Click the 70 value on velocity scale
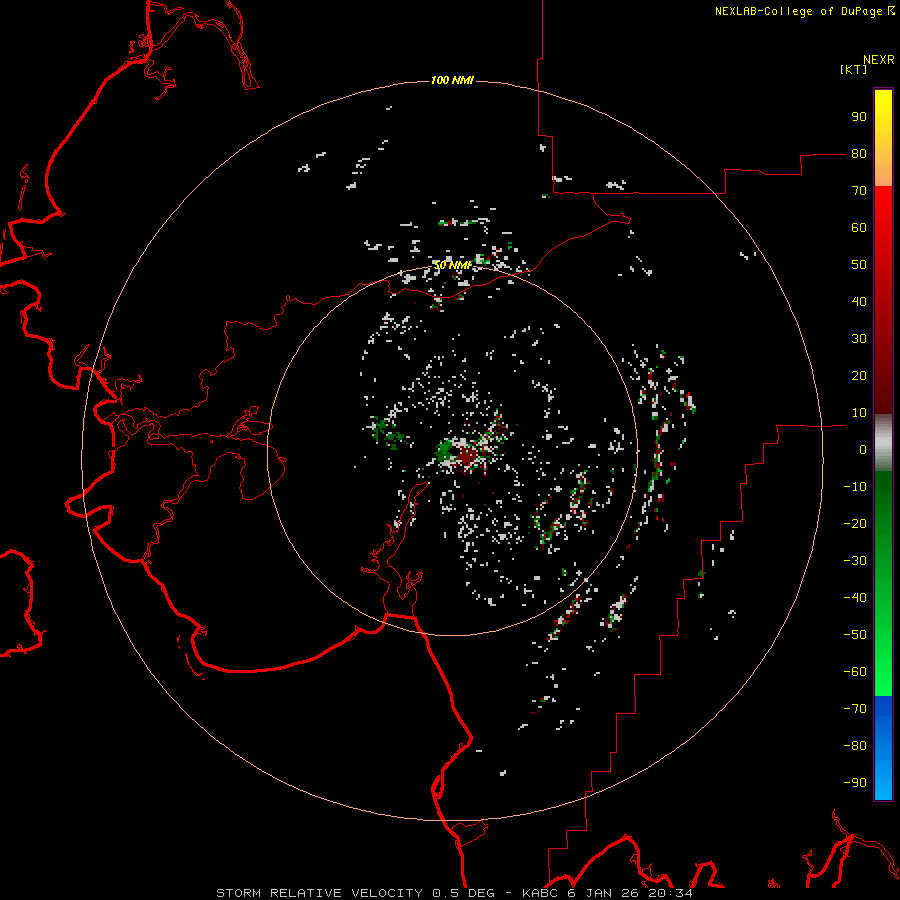 coord(859,191)
